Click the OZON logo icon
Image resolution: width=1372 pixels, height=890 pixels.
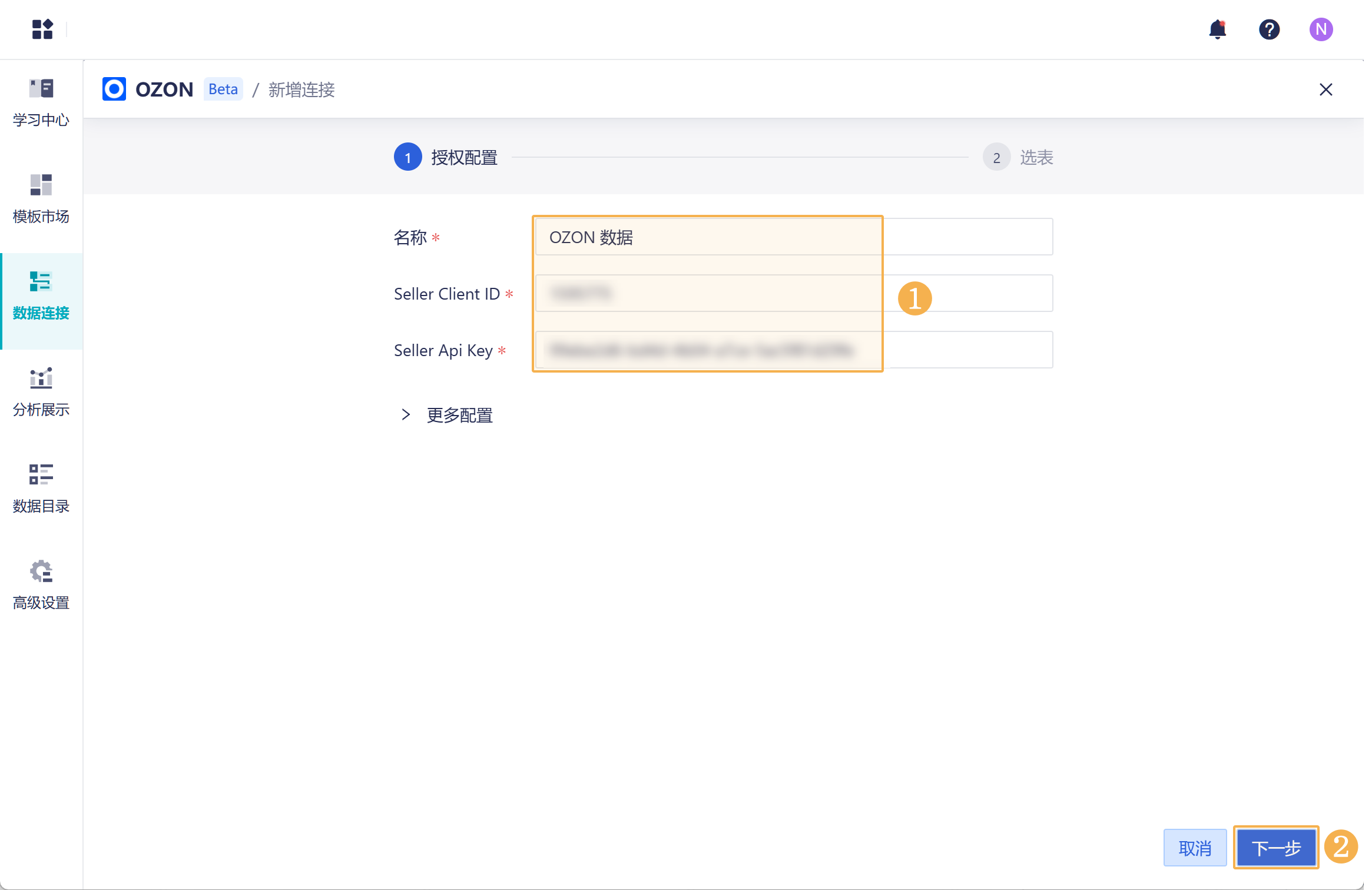[114, 89]
